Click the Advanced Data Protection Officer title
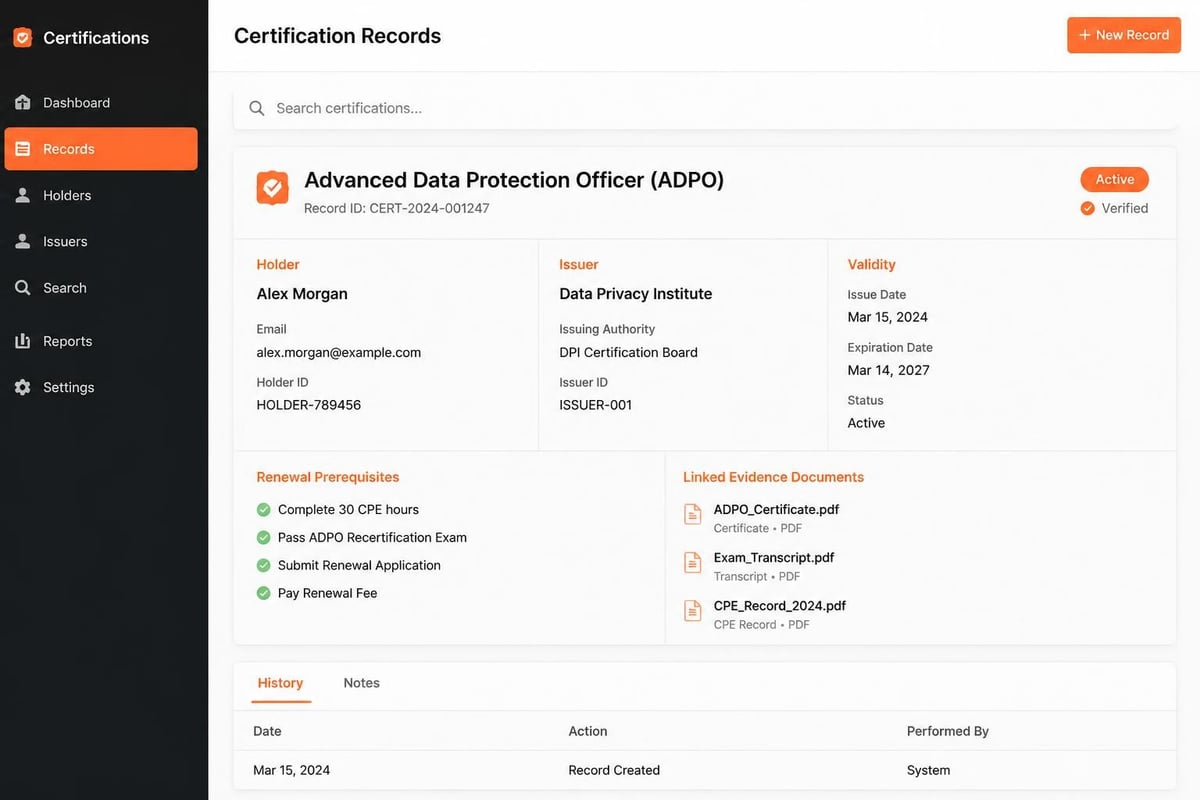 click(514, 180)
